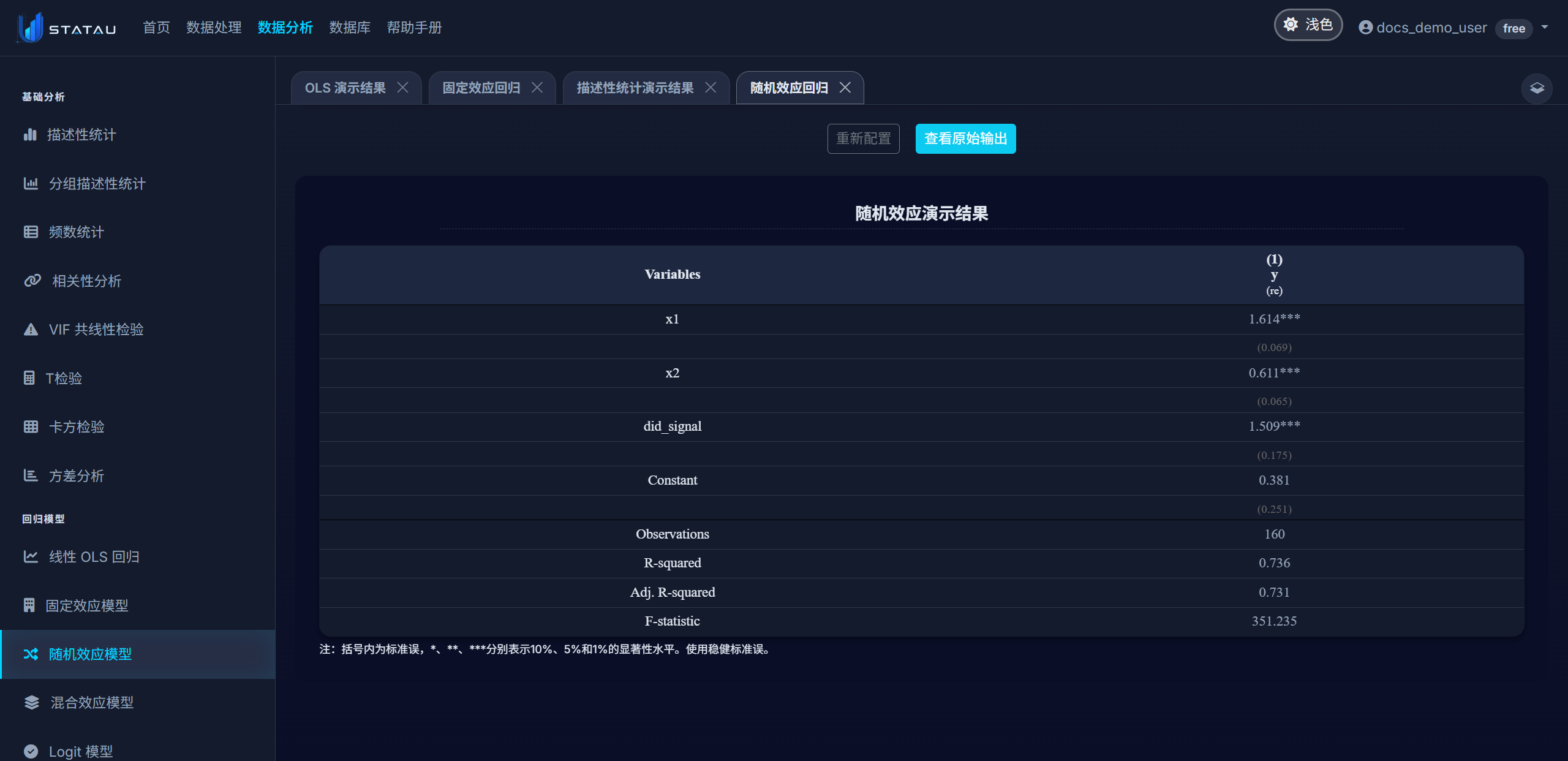Screen dimensions: 1568x761
Task: Close the OLS 演示结果 tab
Action: 402,88
